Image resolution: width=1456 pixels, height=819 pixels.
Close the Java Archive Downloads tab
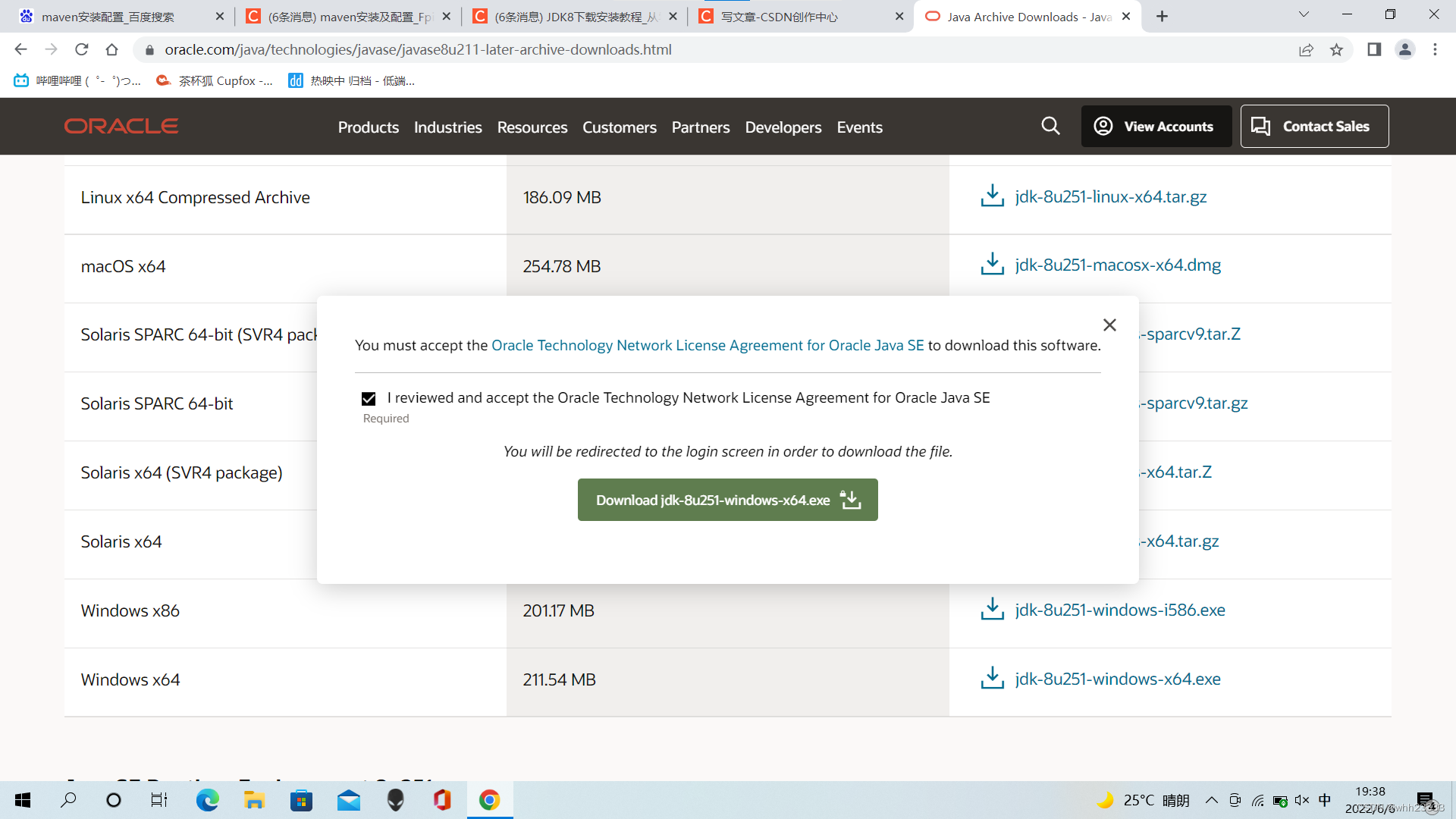(1126, 17)
